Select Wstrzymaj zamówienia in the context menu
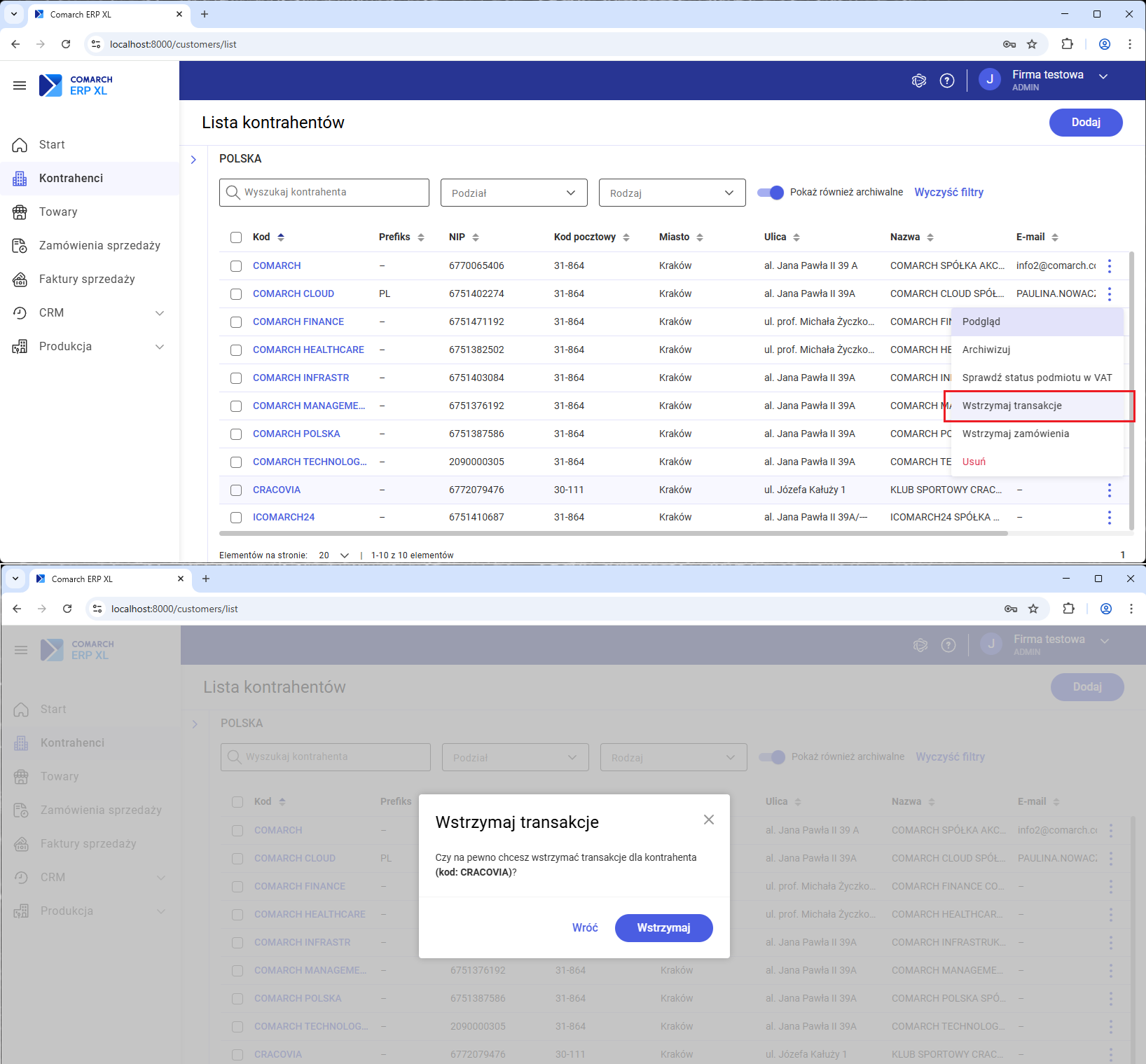Viewport: 1146px width, 1064px height. (x=1015, y=434)
